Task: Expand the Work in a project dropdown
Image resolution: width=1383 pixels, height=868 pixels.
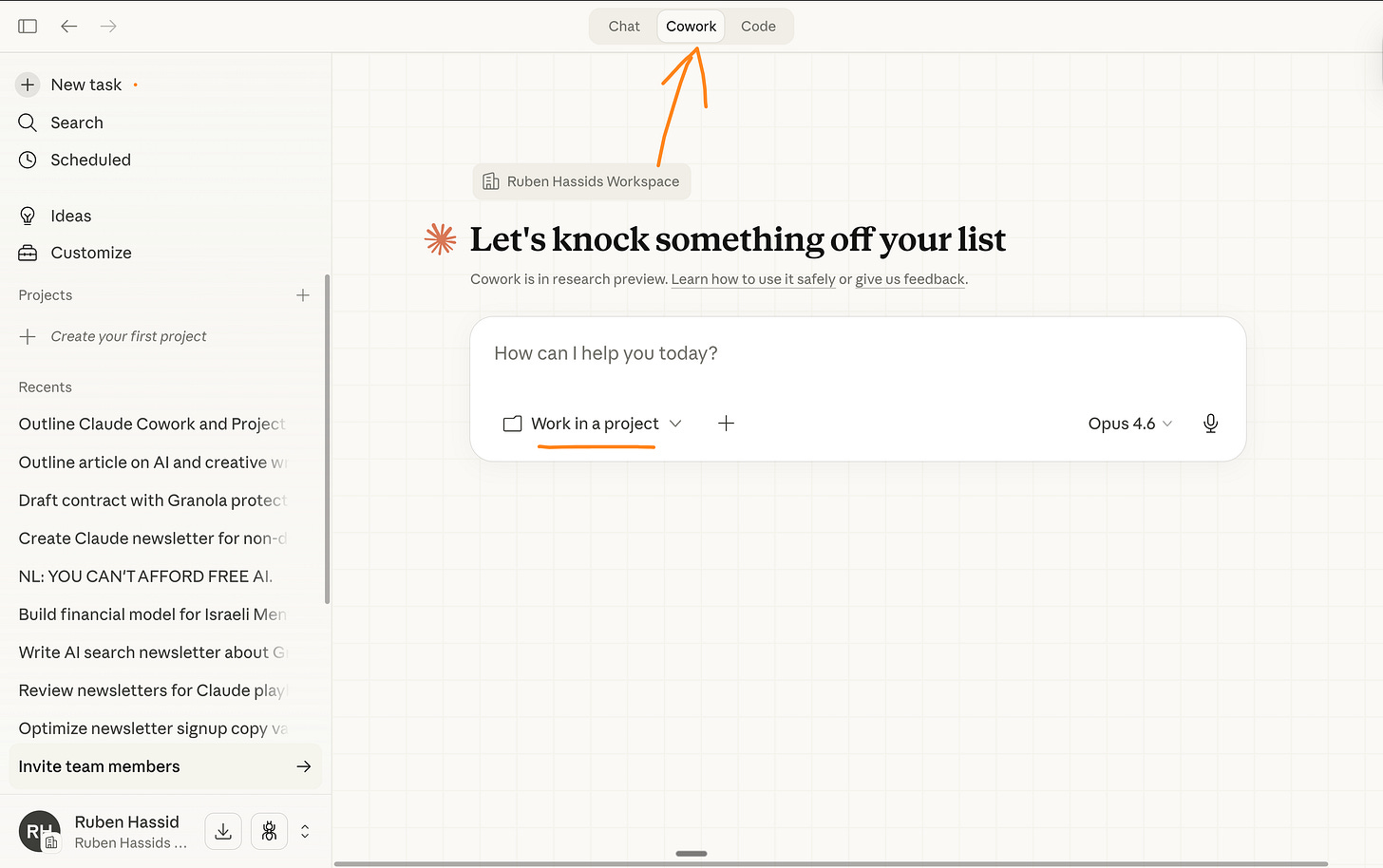Action: pyautogui.click(x=593, y=424)
